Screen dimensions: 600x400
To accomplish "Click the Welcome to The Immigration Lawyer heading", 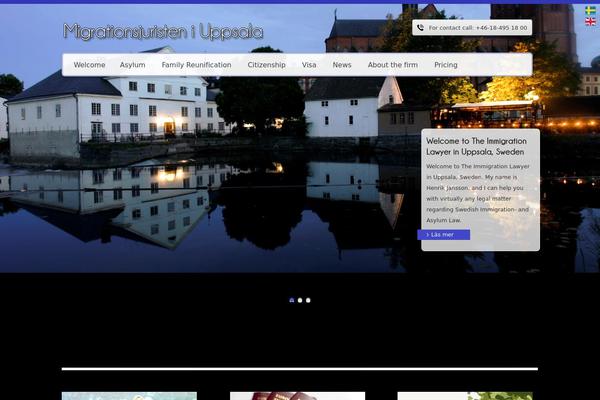I will (x=476, y=146).
